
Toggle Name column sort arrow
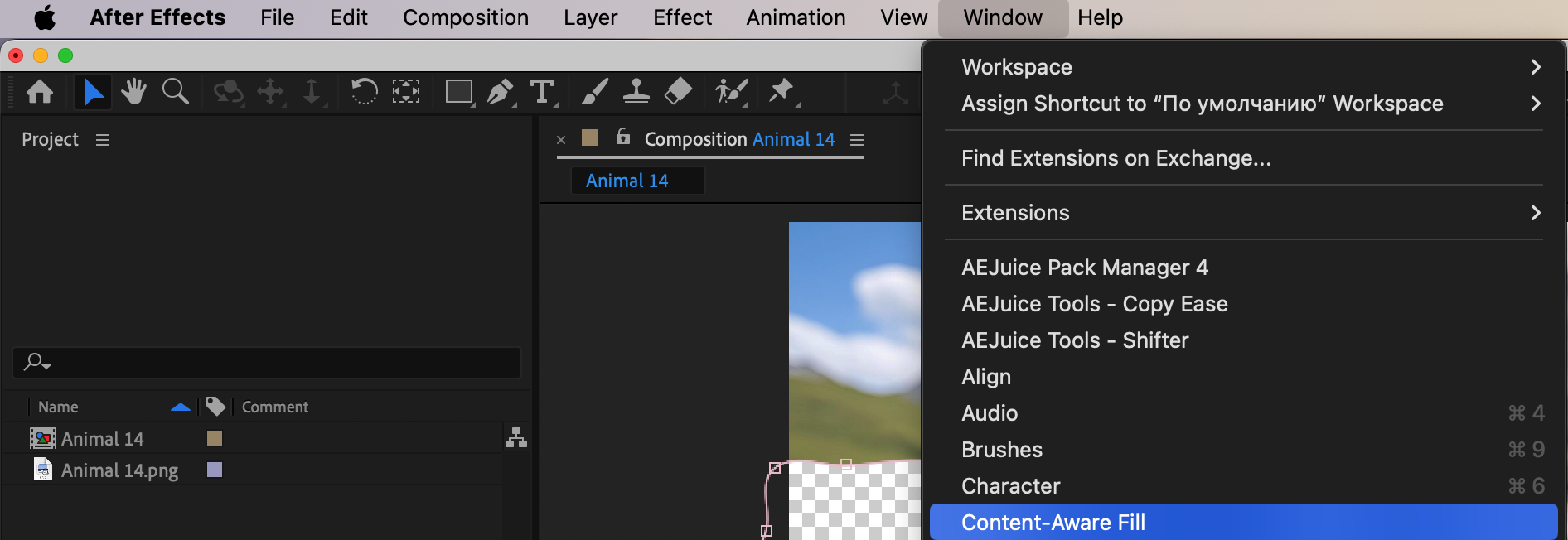(x=181, y=407)
